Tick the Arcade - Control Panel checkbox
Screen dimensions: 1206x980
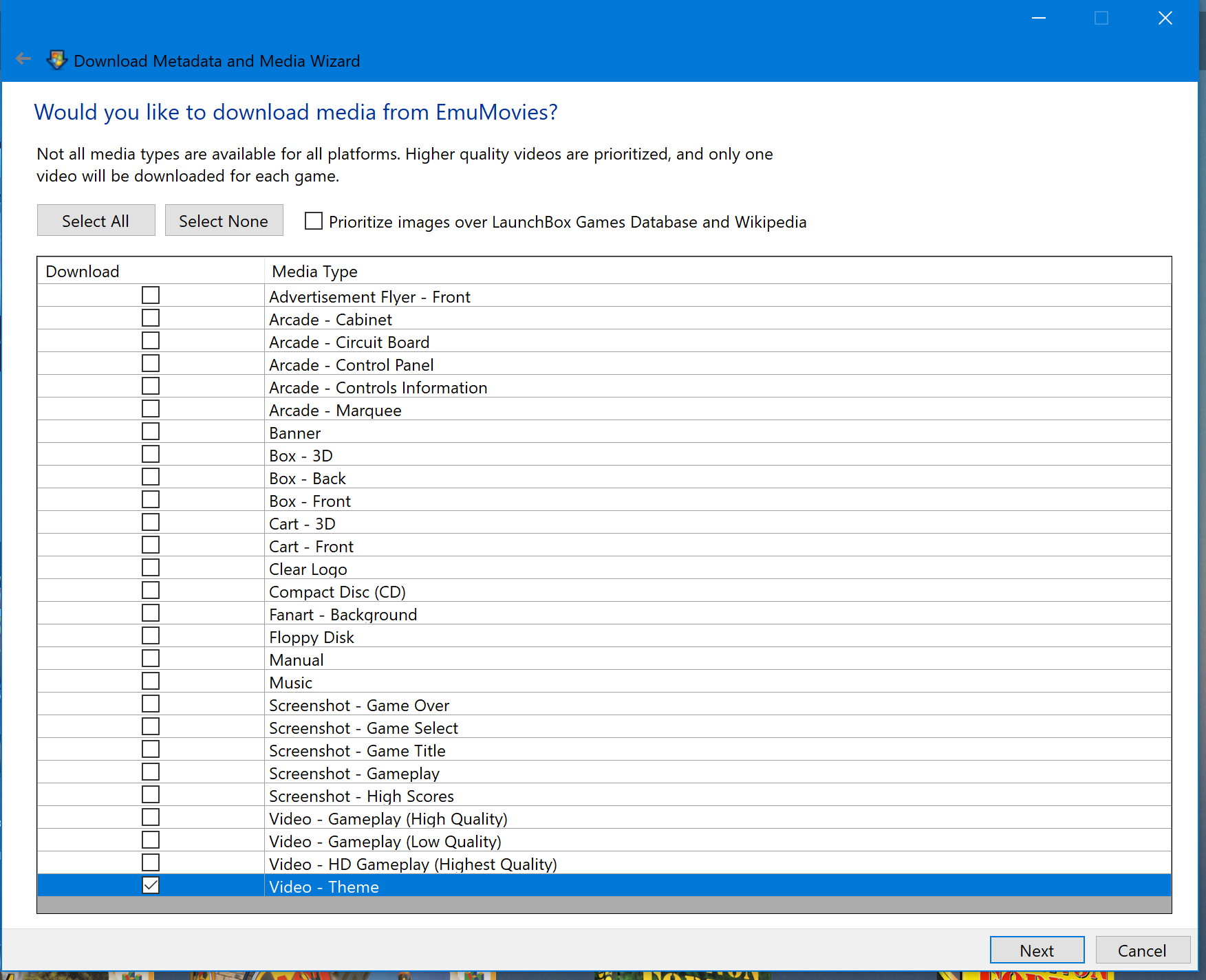[151, 363]
